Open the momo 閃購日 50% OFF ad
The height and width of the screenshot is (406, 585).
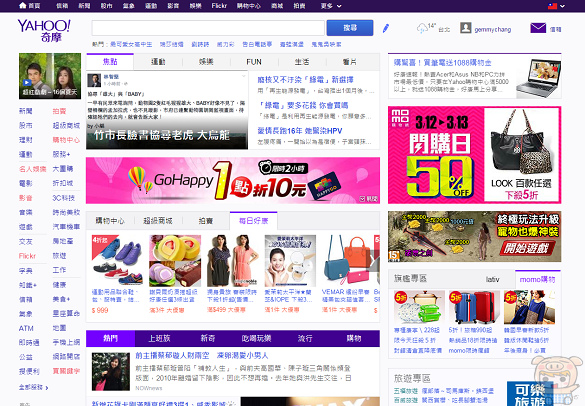click(475, 155)
